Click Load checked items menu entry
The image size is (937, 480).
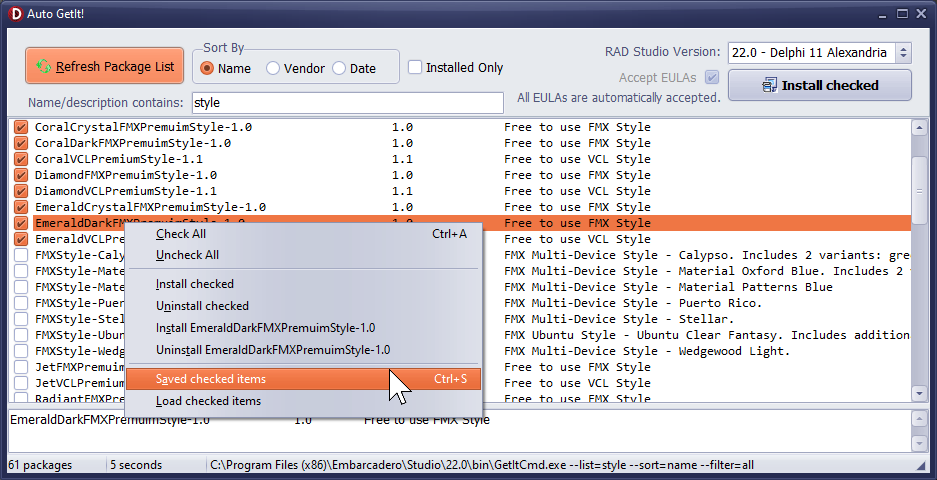click(304, 401)
